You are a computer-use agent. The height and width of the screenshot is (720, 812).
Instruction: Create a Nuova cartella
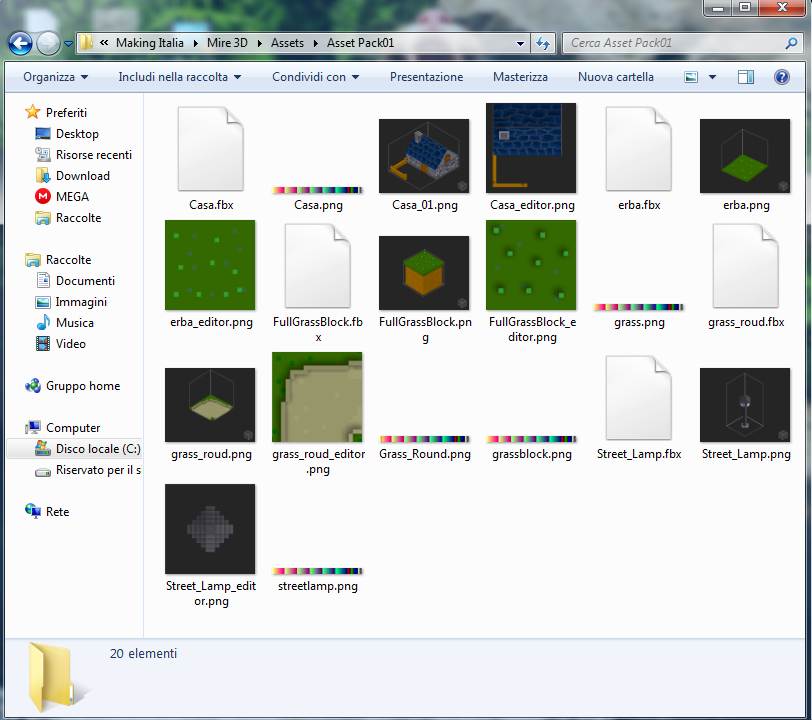pyautogui.click(x=615, y=77)
